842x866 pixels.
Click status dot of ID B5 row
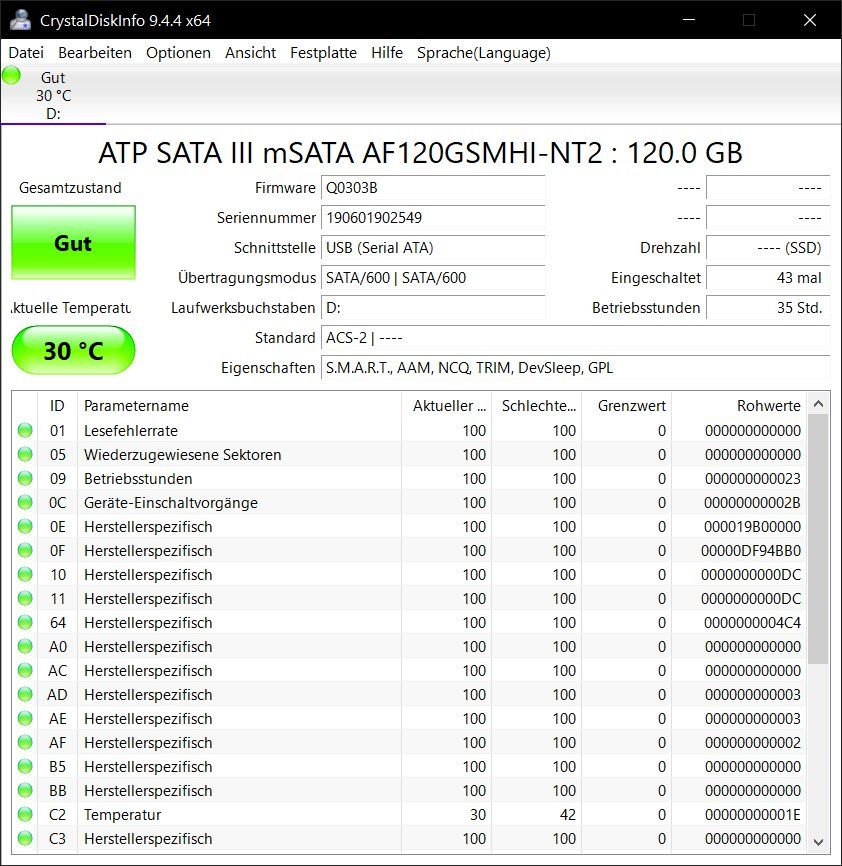tap(25, 767)
